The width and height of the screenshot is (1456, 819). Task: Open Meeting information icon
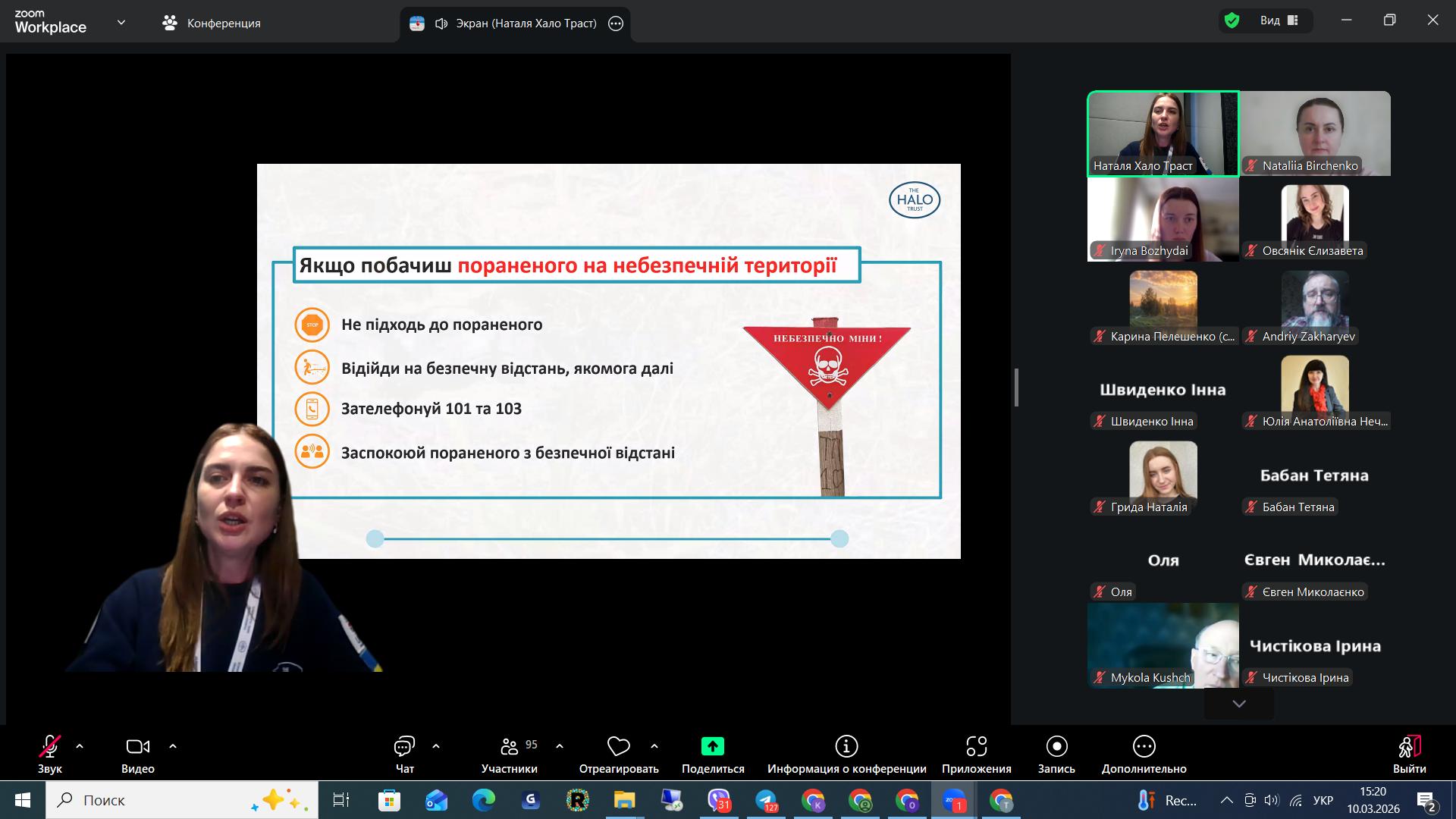[x=846, y=747]
